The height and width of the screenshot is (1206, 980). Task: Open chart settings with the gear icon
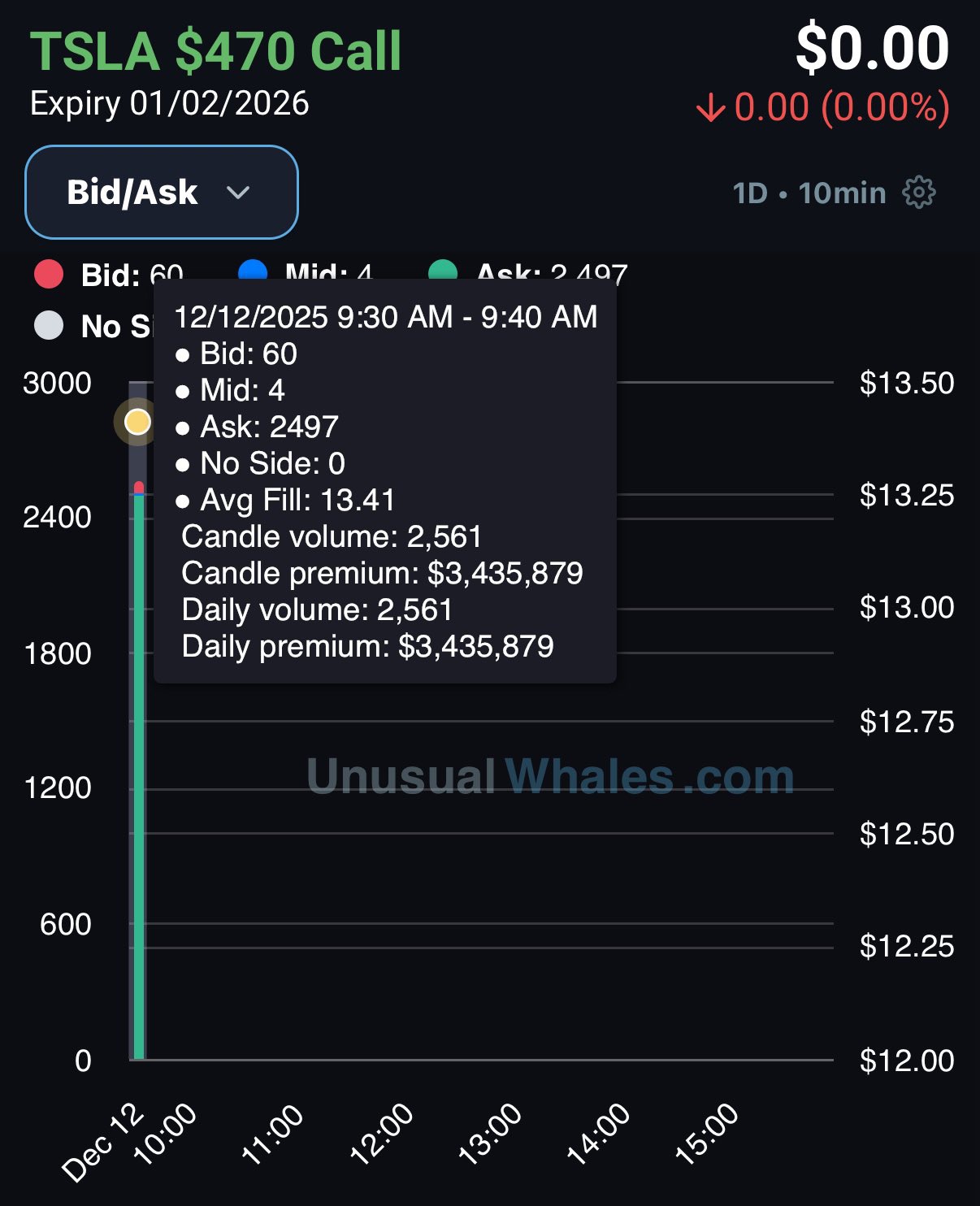(x=919, y=193)
